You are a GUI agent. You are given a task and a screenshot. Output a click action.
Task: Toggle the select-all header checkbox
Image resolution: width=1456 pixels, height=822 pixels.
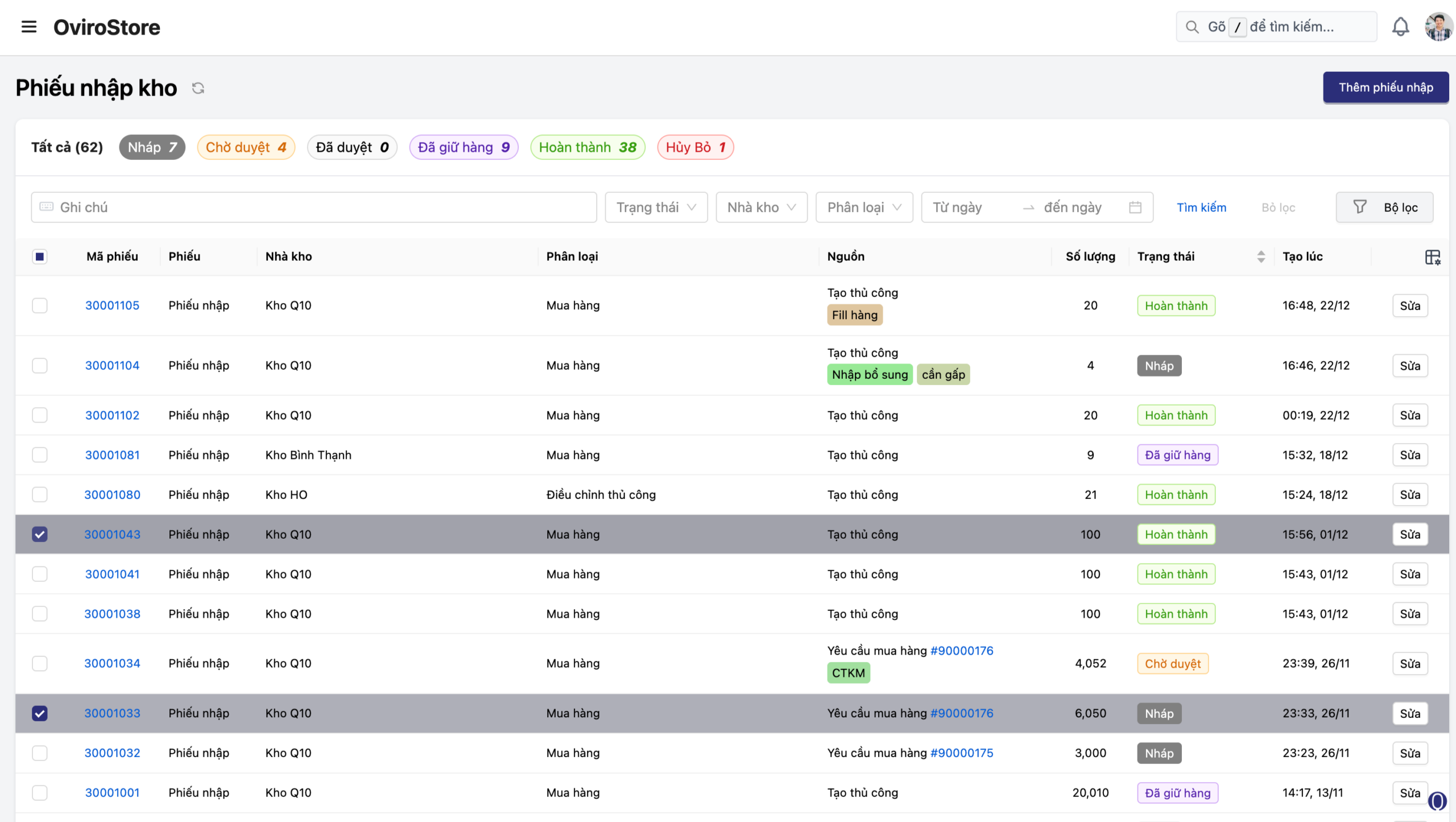pos(40,257)
